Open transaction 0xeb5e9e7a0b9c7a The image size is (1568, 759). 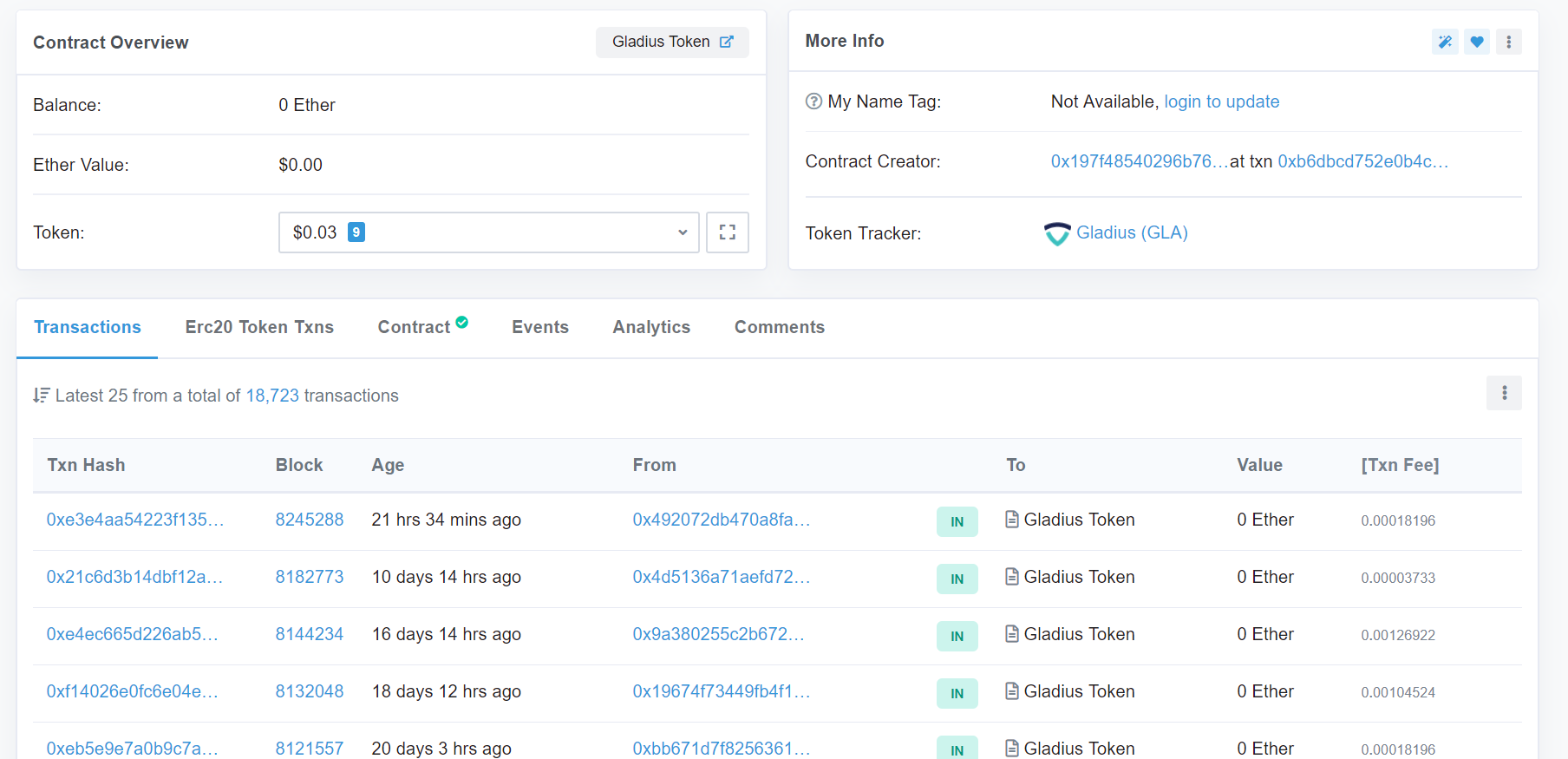point(132,749)
